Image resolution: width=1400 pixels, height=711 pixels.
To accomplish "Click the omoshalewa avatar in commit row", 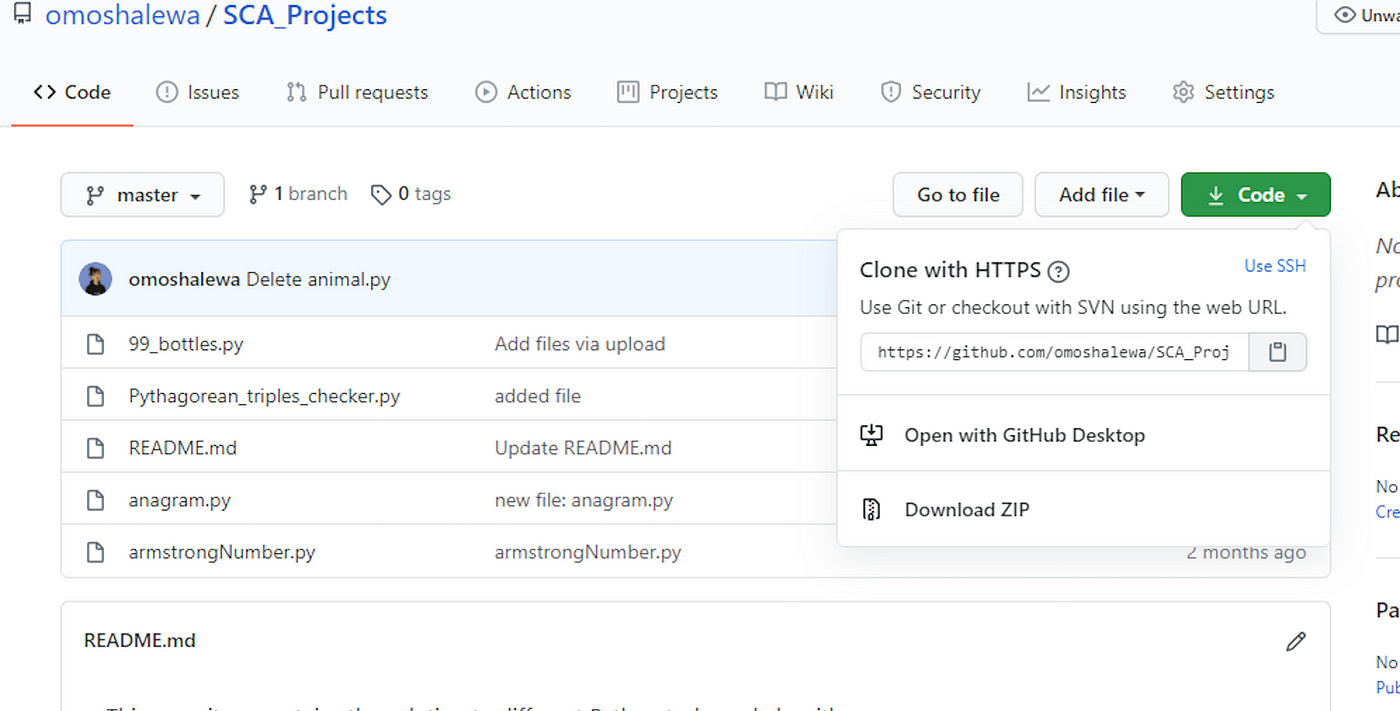I will [95, 279].
